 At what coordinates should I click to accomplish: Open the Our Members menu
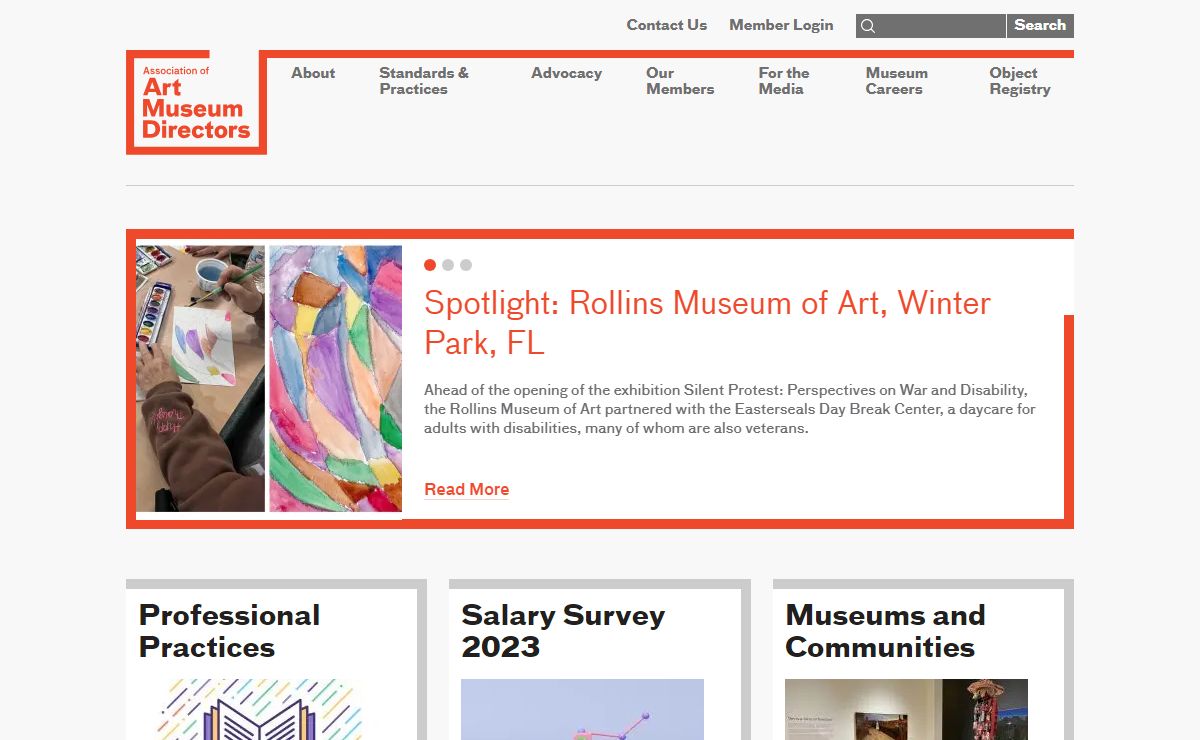pyautogui.click(x=680, y=81)
